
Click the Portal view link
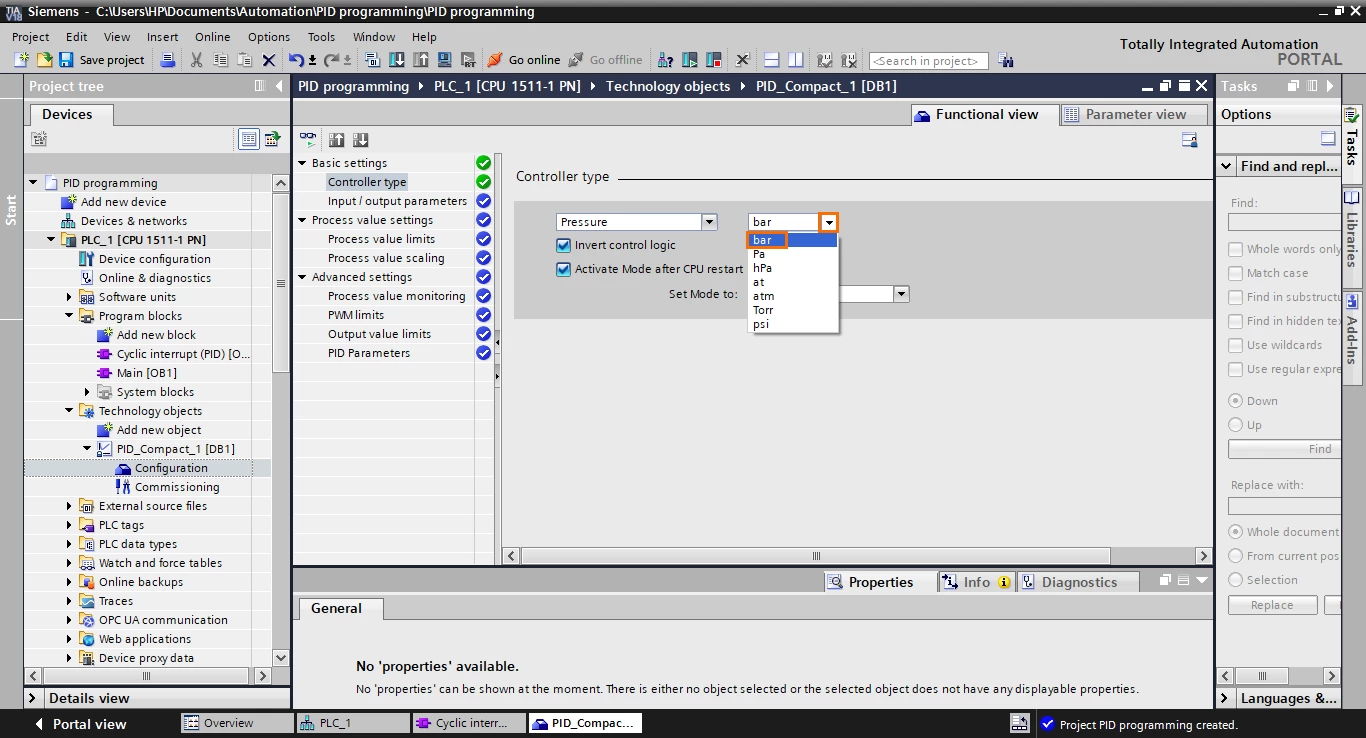tap(89, 724)
